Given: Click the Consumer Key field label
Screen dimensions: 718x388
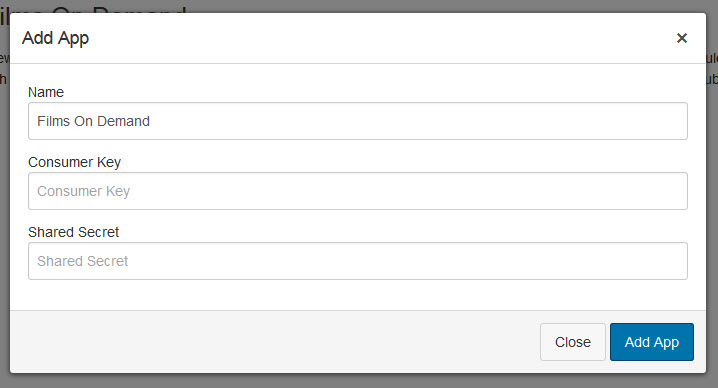Looking at the screenshot, I should (74, 162).
